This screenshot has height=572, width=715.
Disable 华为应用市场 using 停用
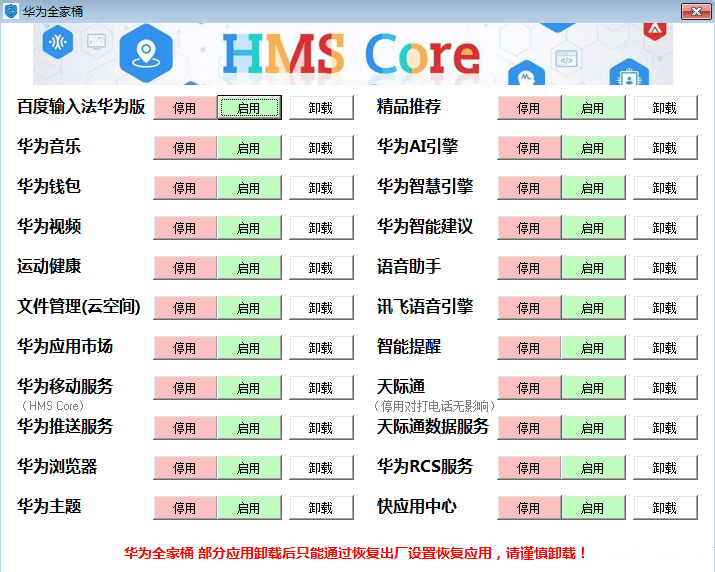click(x=185, y=348)
